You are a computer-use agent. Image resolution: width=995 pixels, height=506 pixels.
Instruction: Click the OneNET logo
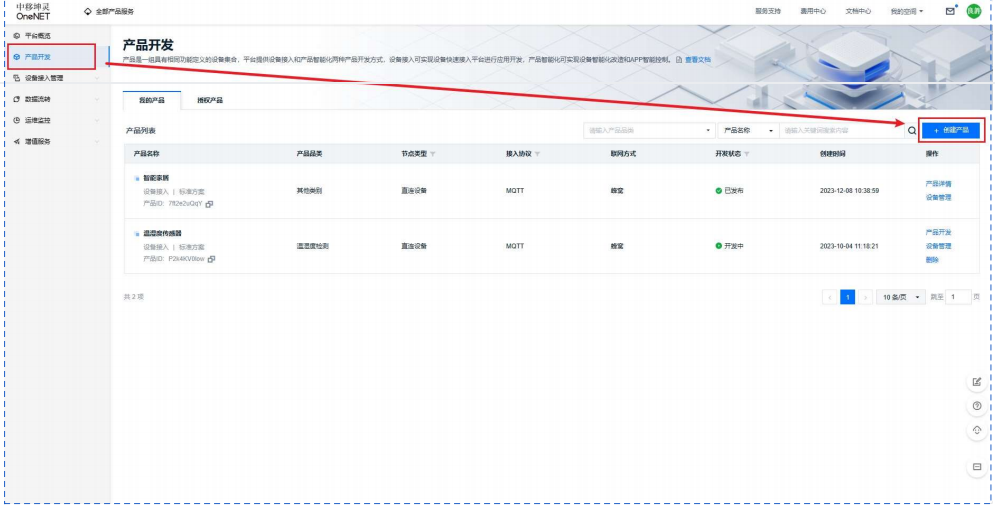click(x=33, y=11)
